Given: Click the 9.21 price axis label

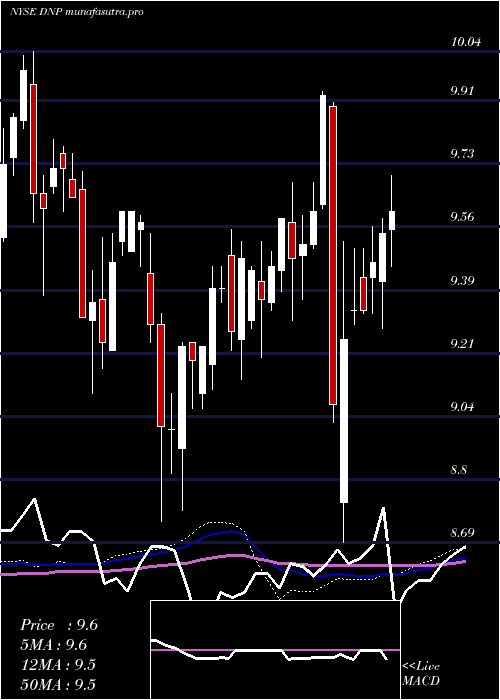Looking at the screenshot, I should click(x=464, y=344).
